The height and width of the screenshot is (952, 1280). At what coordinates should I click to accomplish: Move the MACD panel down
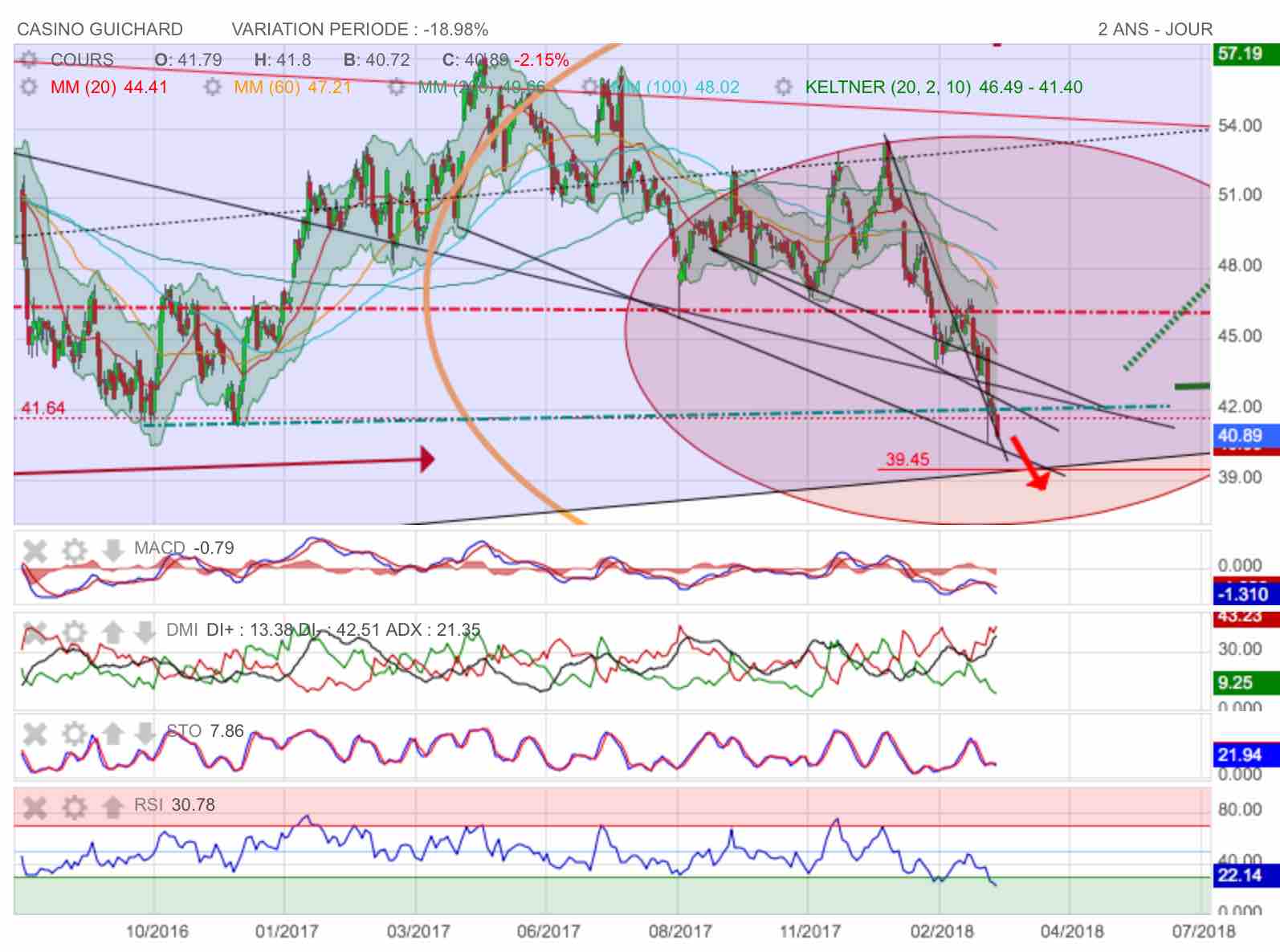(x=112, y=551)
